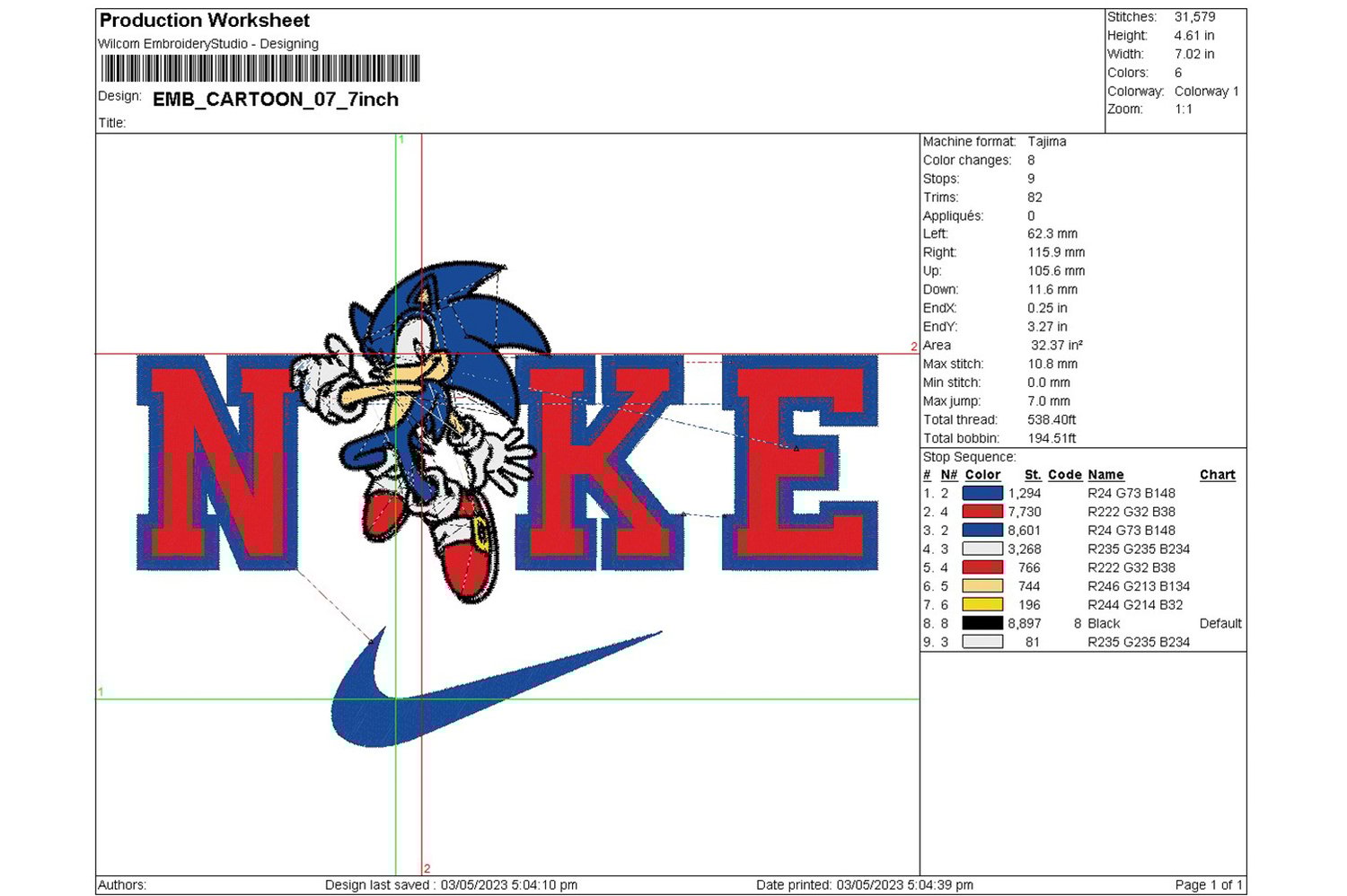Select the "Design last saved" timestamp

pyautogui.click(x=451, y=885)
